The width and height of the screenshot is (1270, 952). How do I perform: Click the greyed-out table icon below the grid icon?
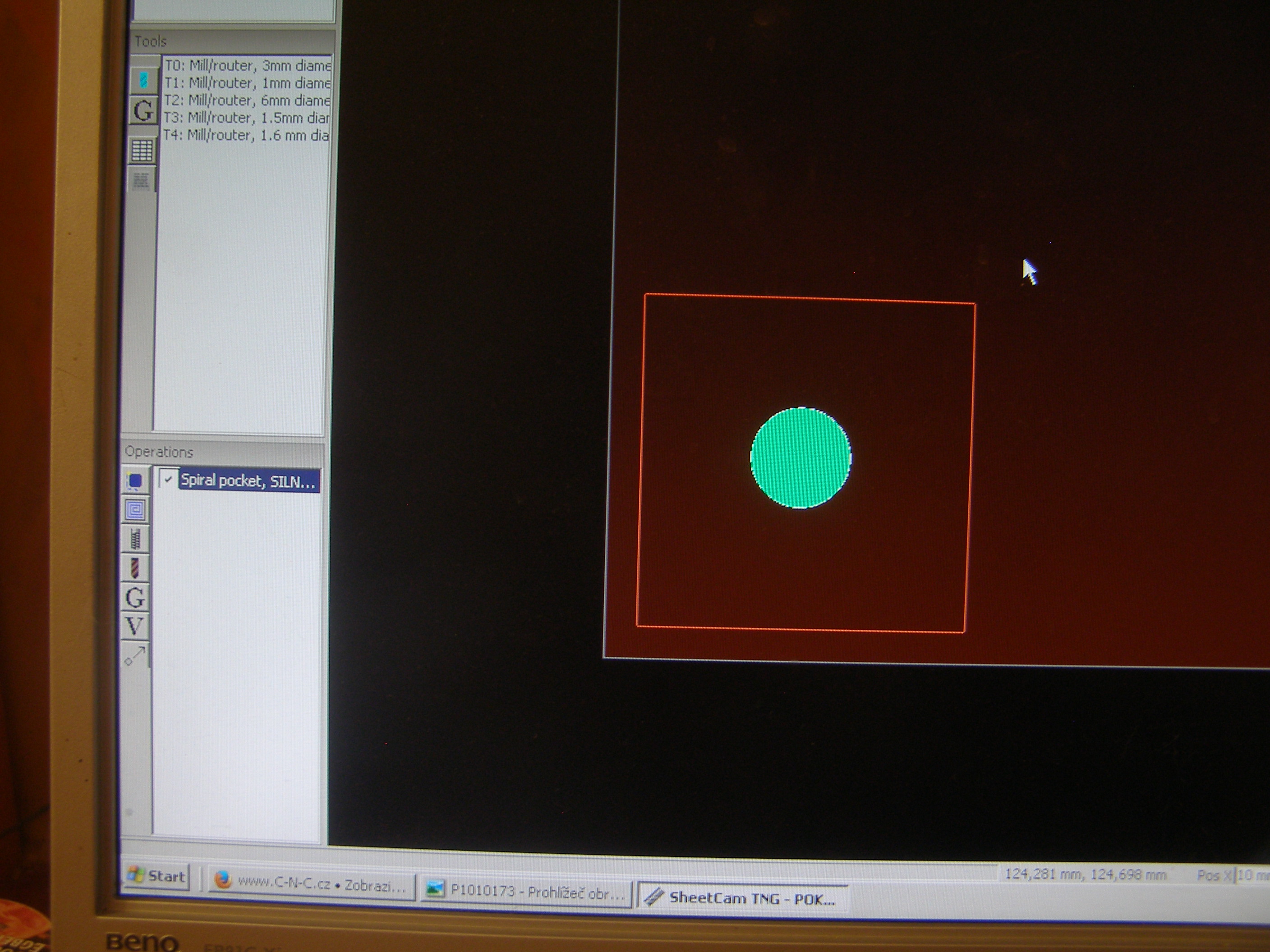click(141, 181)
